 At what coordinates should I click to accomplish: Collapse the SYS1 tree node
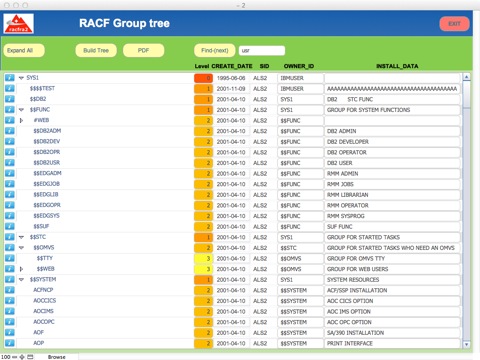coord(21,78)
